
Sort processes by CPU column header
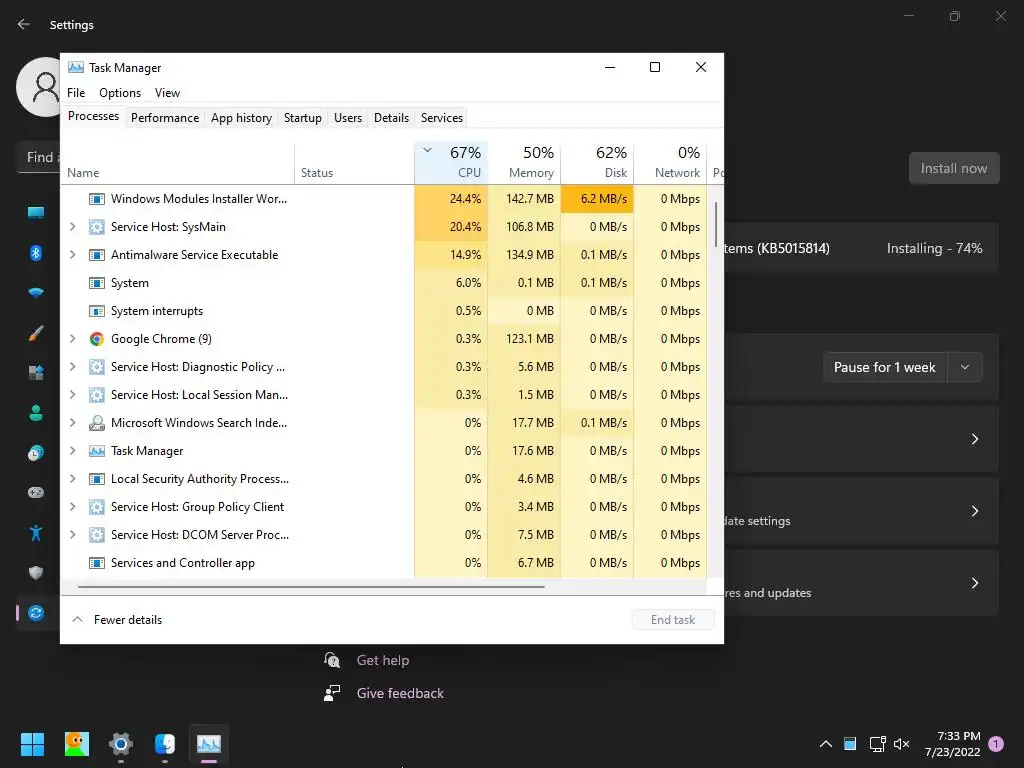451,163
